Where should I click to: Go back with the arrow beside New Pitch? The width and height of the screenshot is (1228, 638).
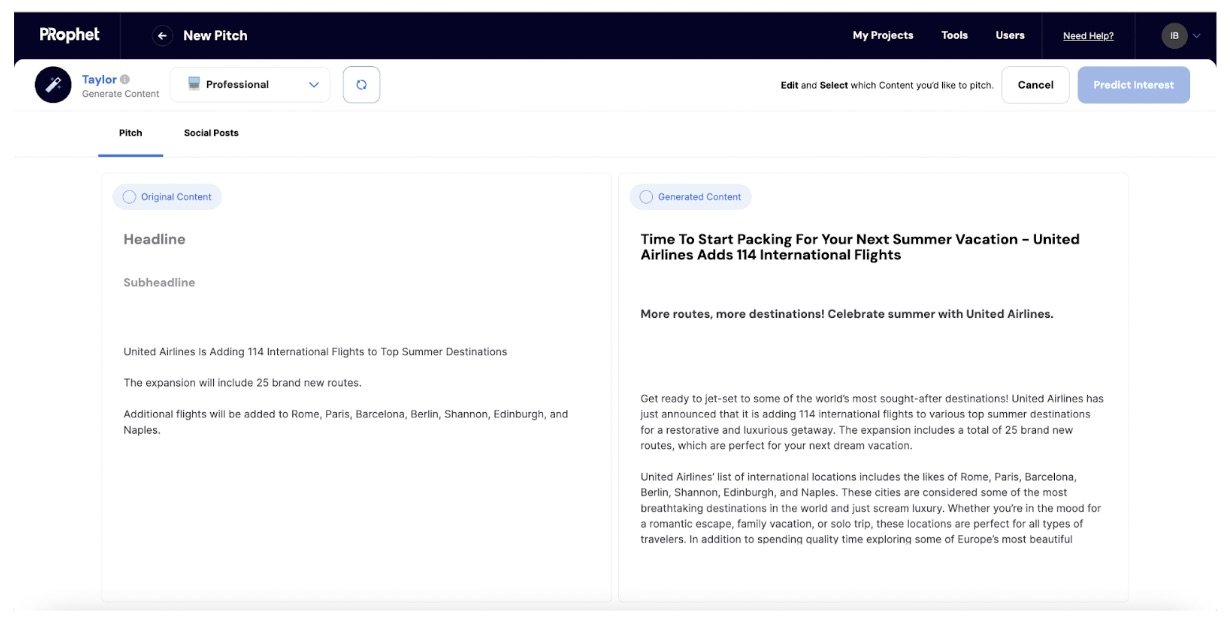(x=162, y=36)
